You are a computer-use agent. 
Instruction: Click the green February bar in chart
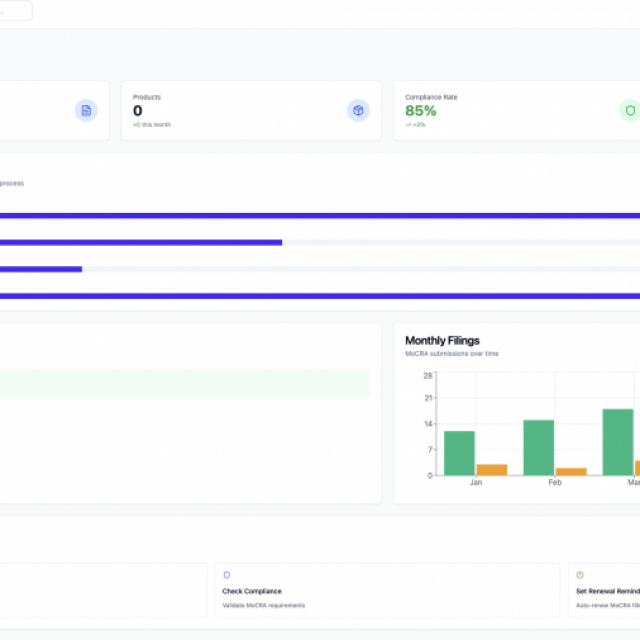539,447
